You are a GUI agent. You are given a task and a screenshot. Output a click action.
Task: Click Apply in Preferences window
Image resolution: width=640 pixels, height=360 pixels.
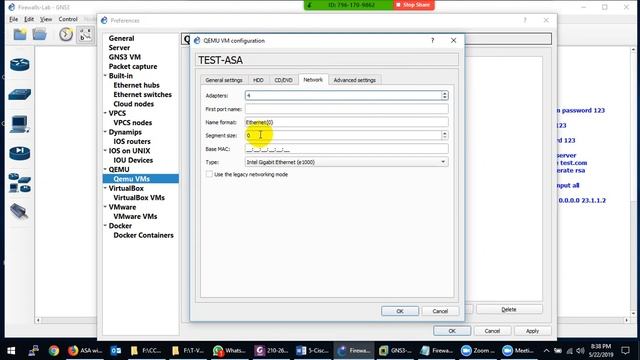532,331
